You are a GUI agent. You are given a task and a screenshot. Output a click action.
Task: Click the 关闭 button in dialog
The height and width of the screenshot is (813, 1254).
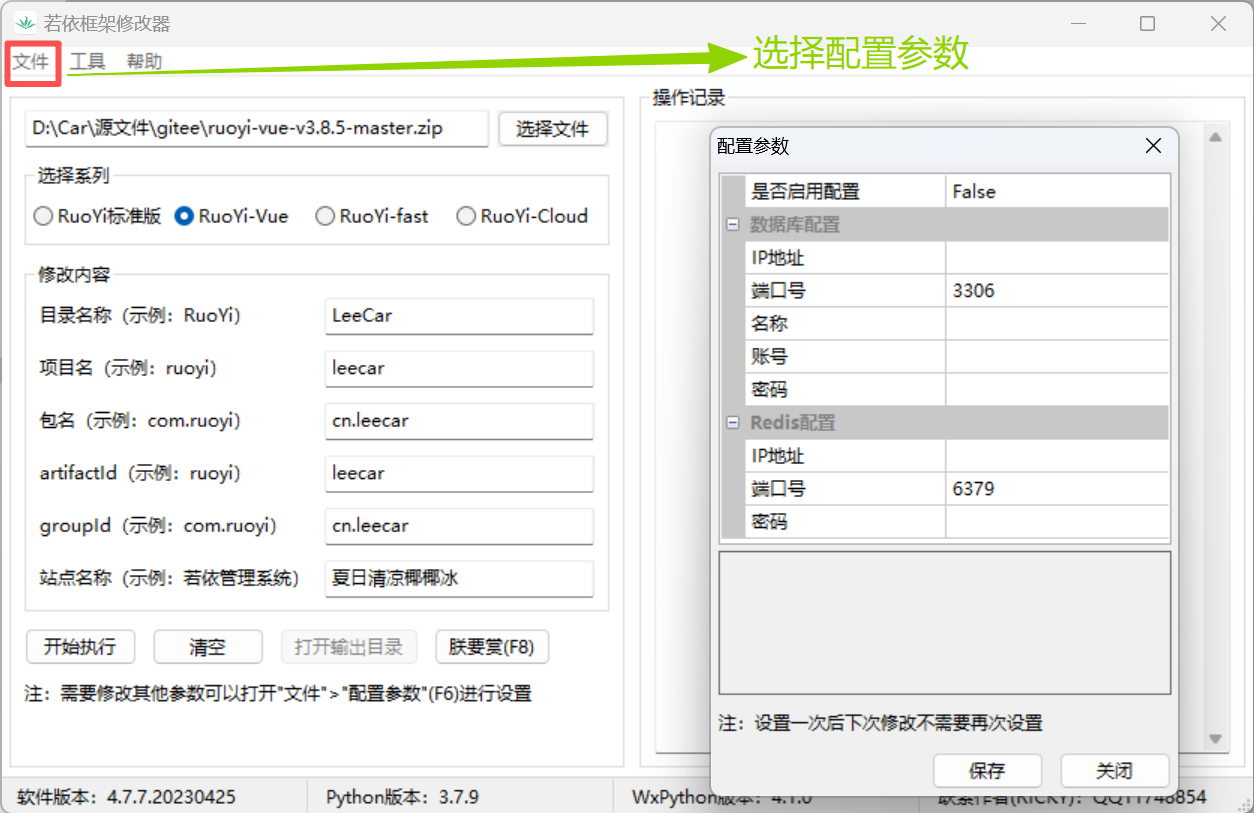(x=1114, y=771)
